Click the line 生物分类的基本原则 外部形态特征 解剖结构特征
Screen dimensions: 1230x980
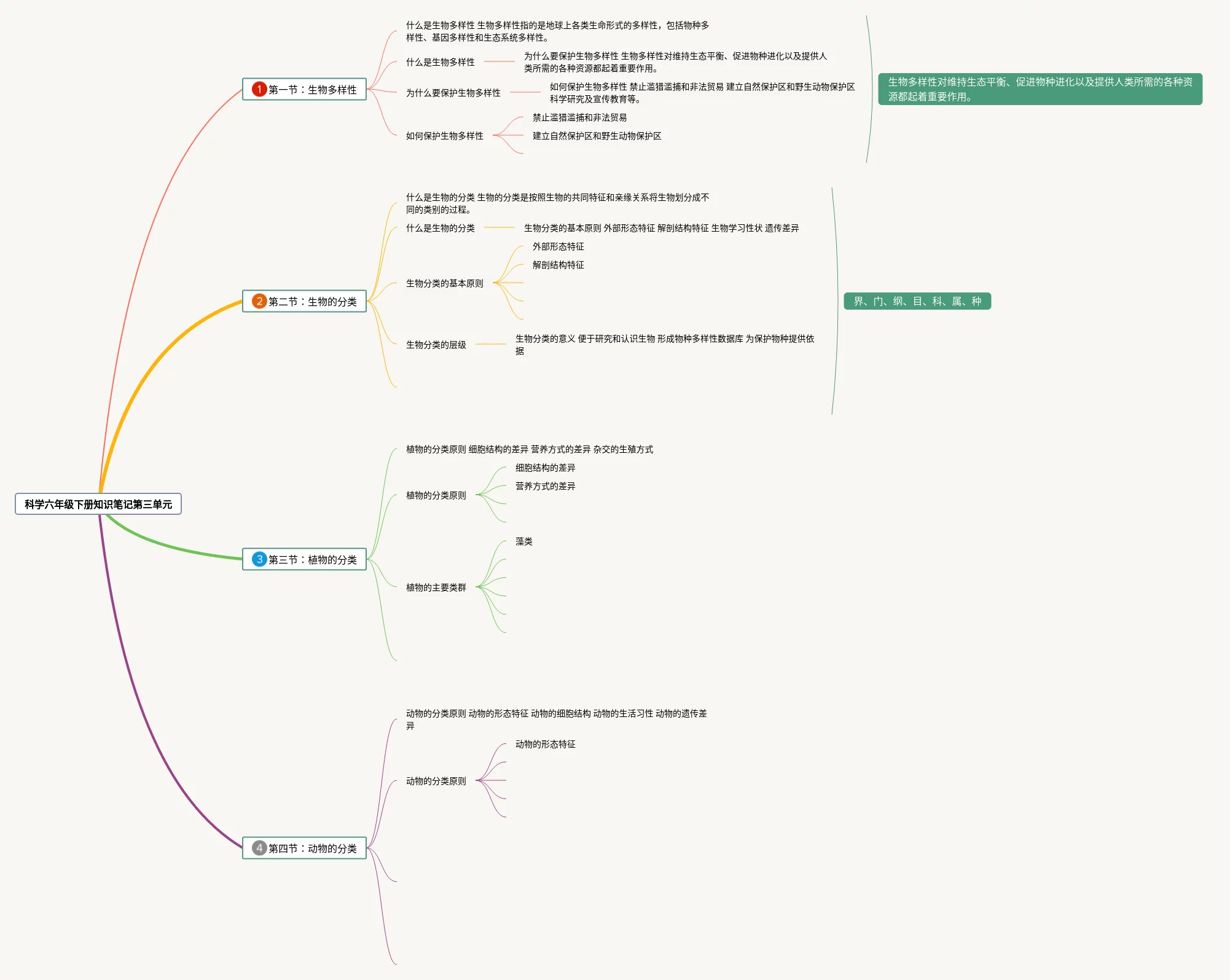pos(661,228)
